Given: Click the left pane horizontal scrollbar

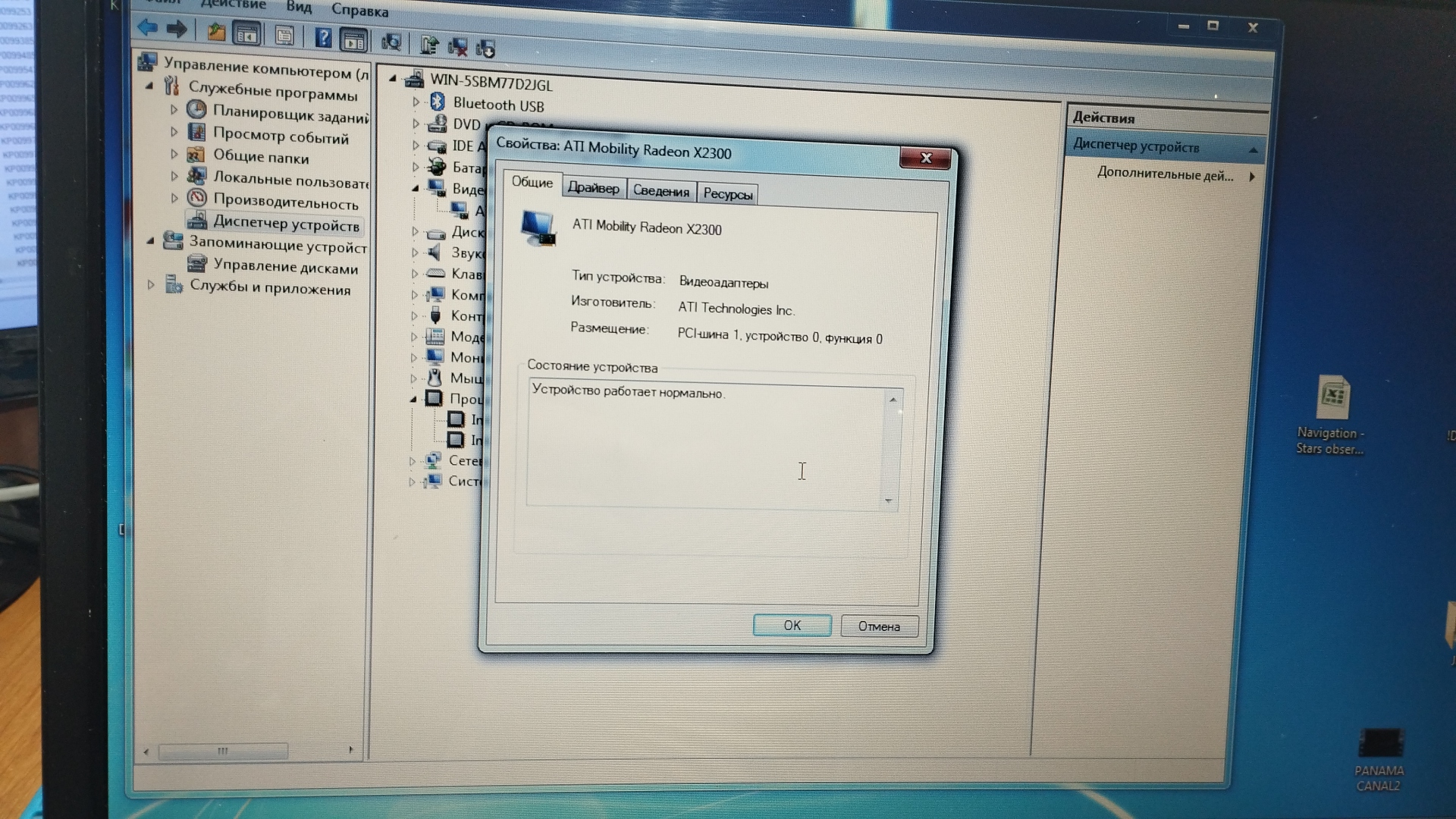Looking at the screenshot, I should tap(222, 751).
